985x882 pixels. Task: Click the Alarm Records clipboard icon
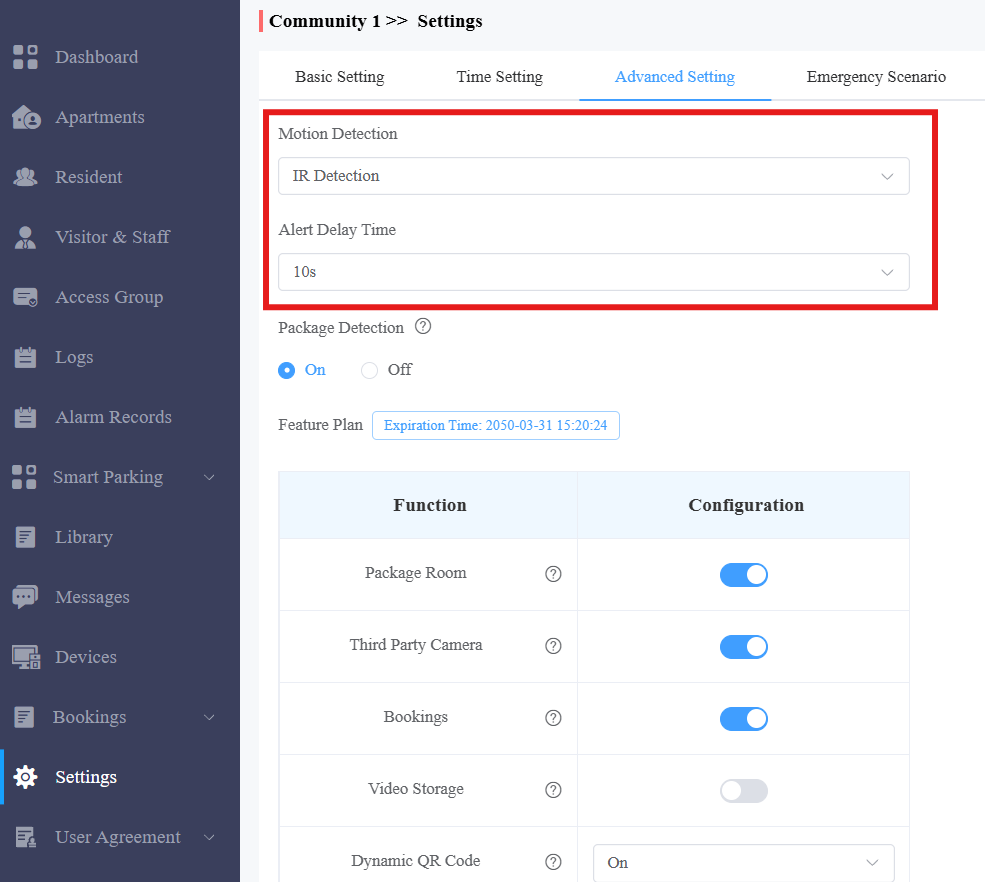click(25, 417)
